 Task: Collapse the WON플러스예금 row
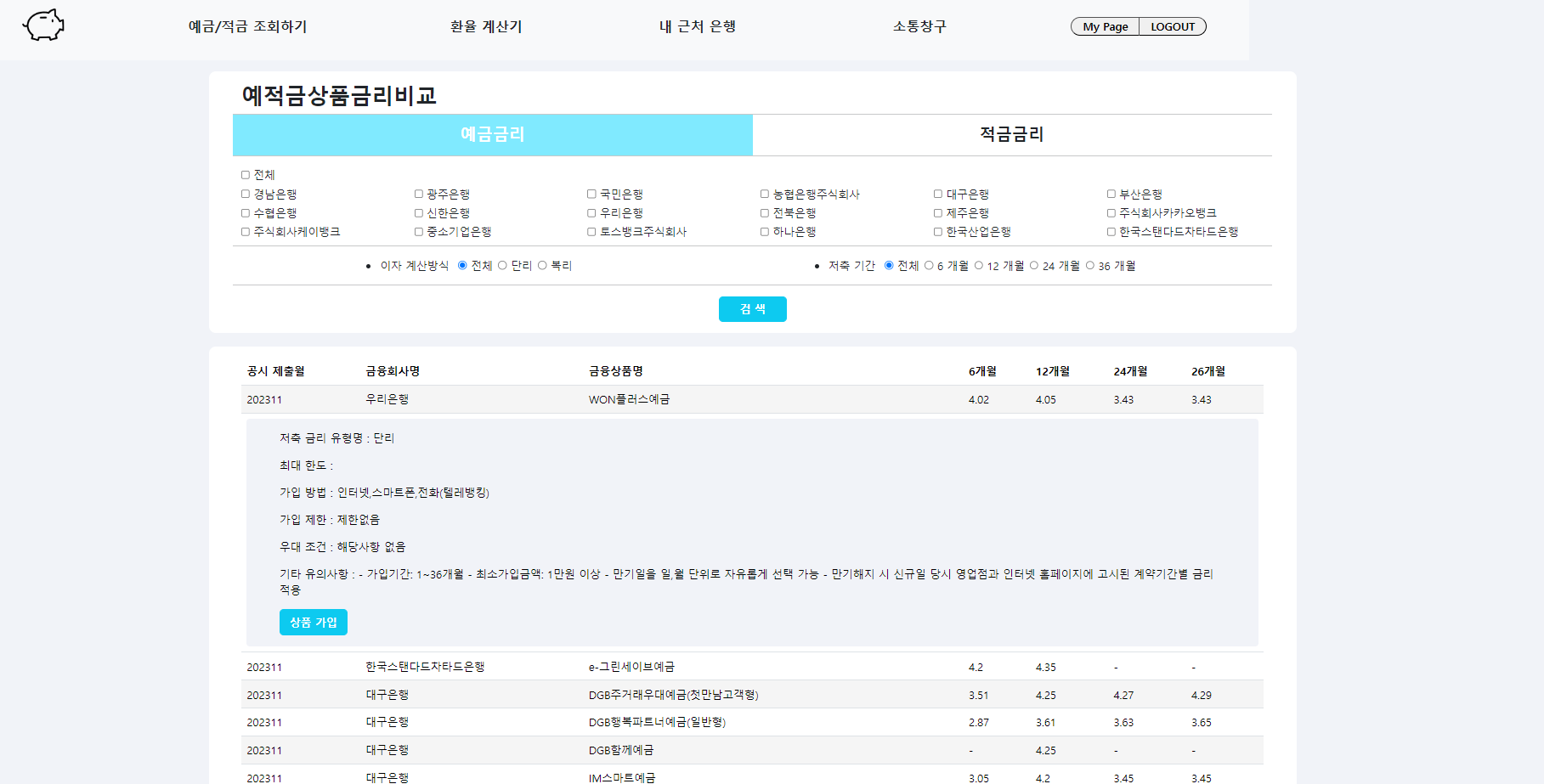pos(752,399)
